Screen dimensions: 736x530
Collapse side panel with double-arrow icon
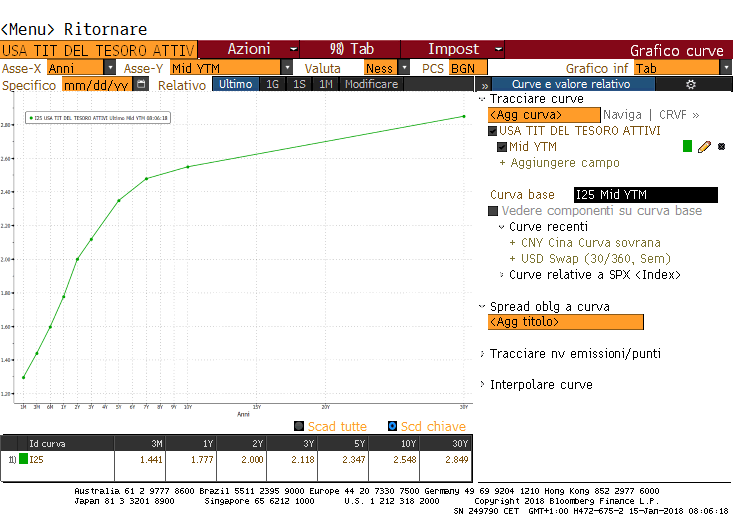click(484, 85)
